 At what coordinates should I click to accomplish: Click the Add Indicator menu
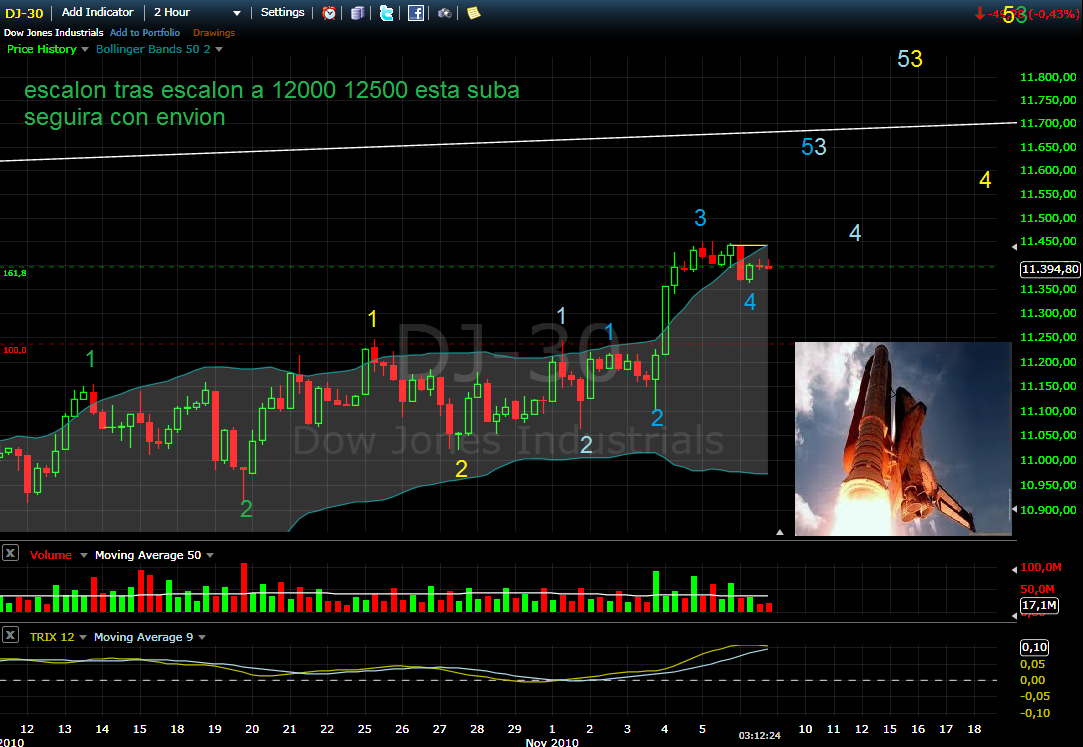[97, 12]
